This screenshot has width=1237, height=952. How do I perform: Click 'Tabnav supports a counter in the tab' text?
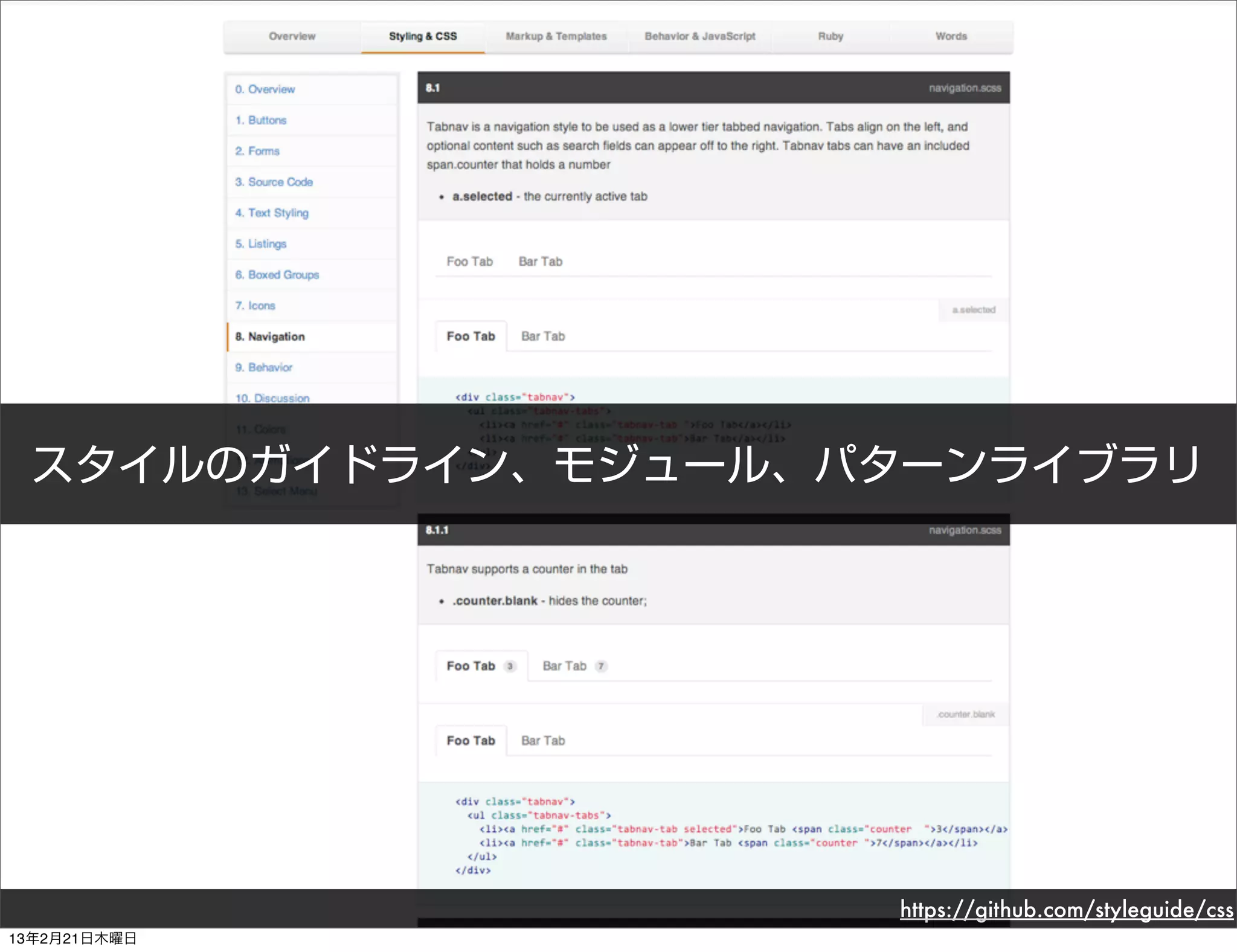point(527,569)
